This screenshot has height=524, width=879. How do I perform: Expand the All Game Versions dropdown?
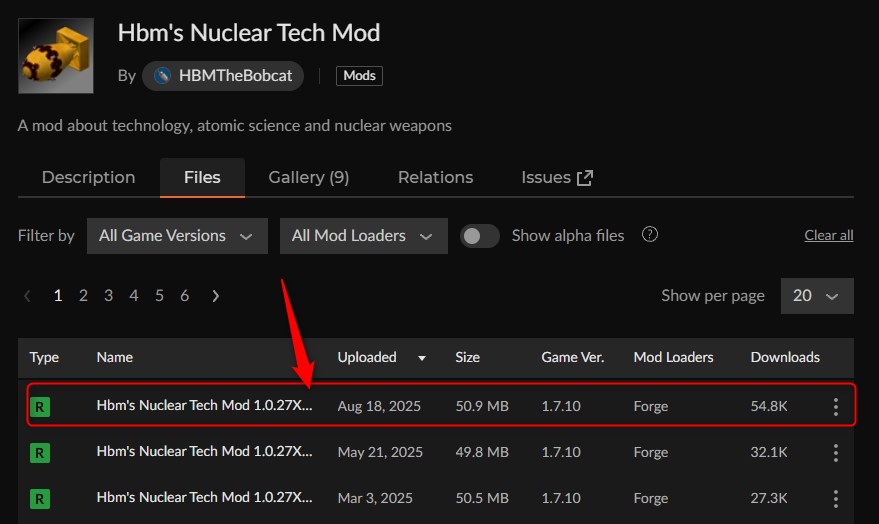point(177,236)
